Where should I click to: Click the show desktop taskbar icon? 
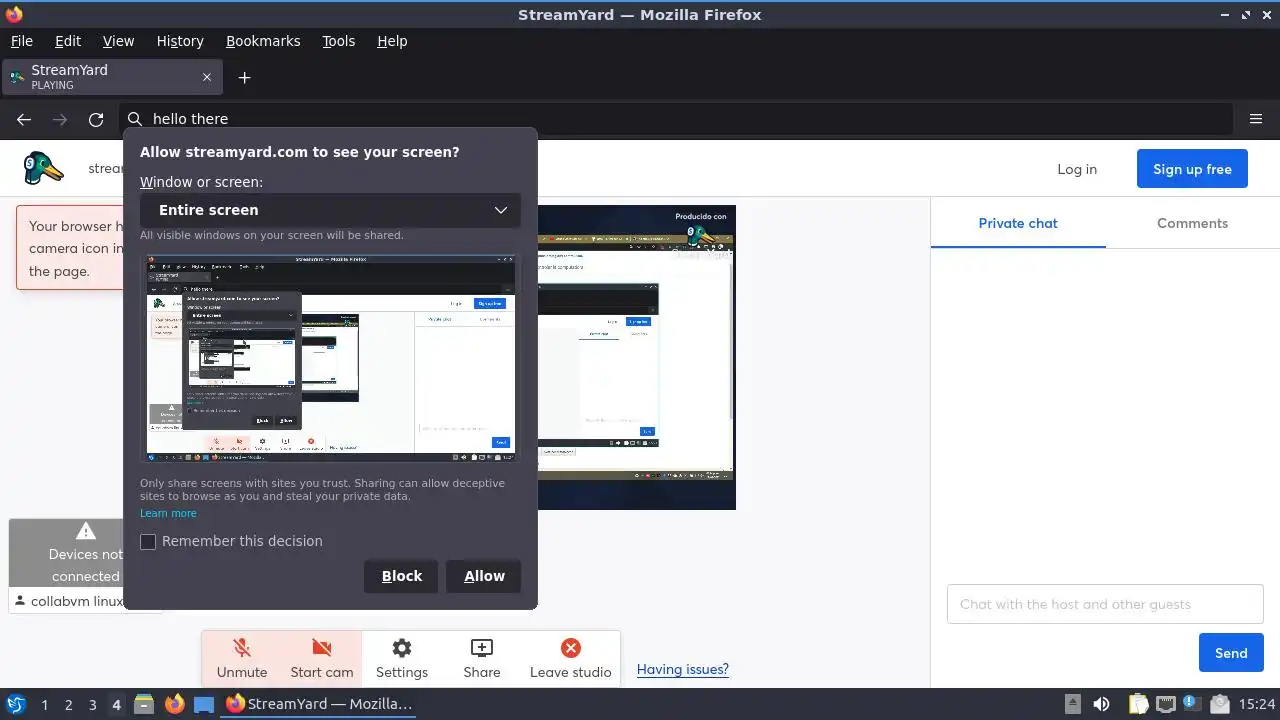point(204,704)
